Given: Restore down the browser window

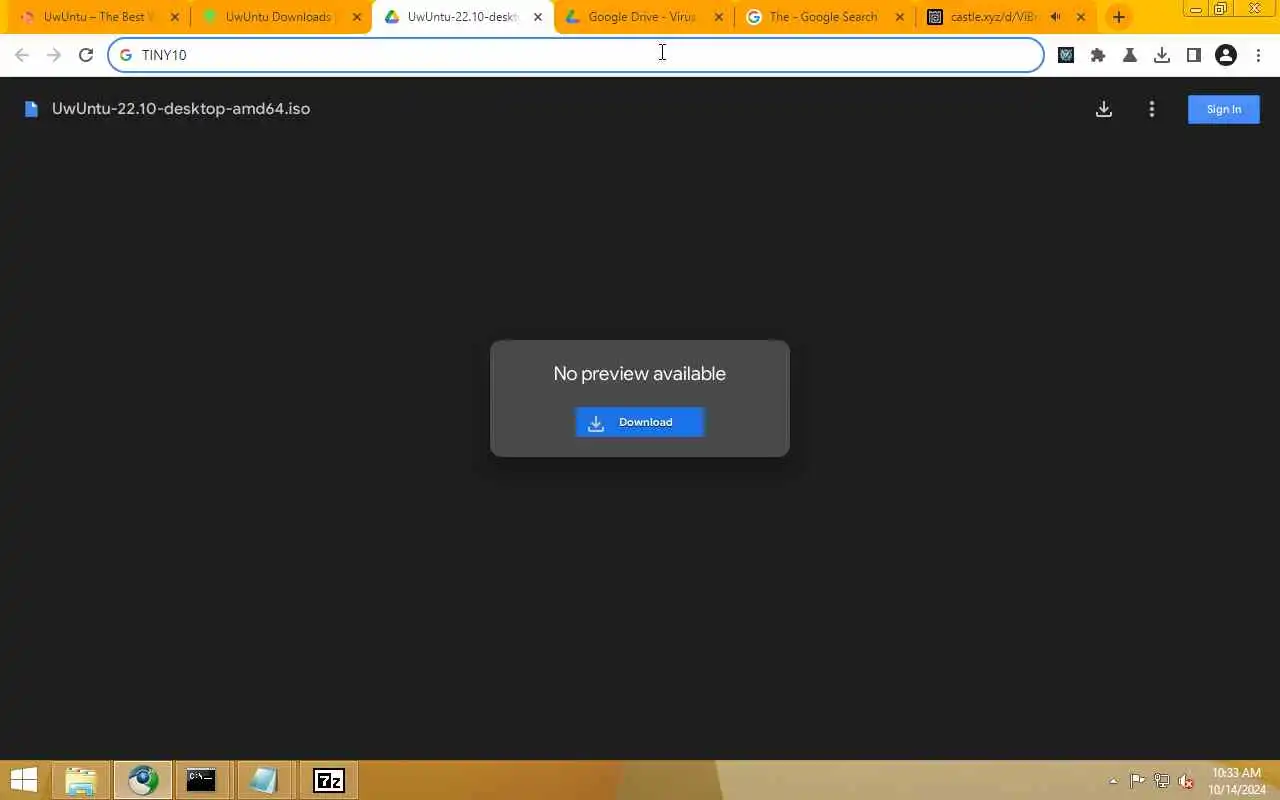Looking at the screenshot, I should pos(1221,9).
